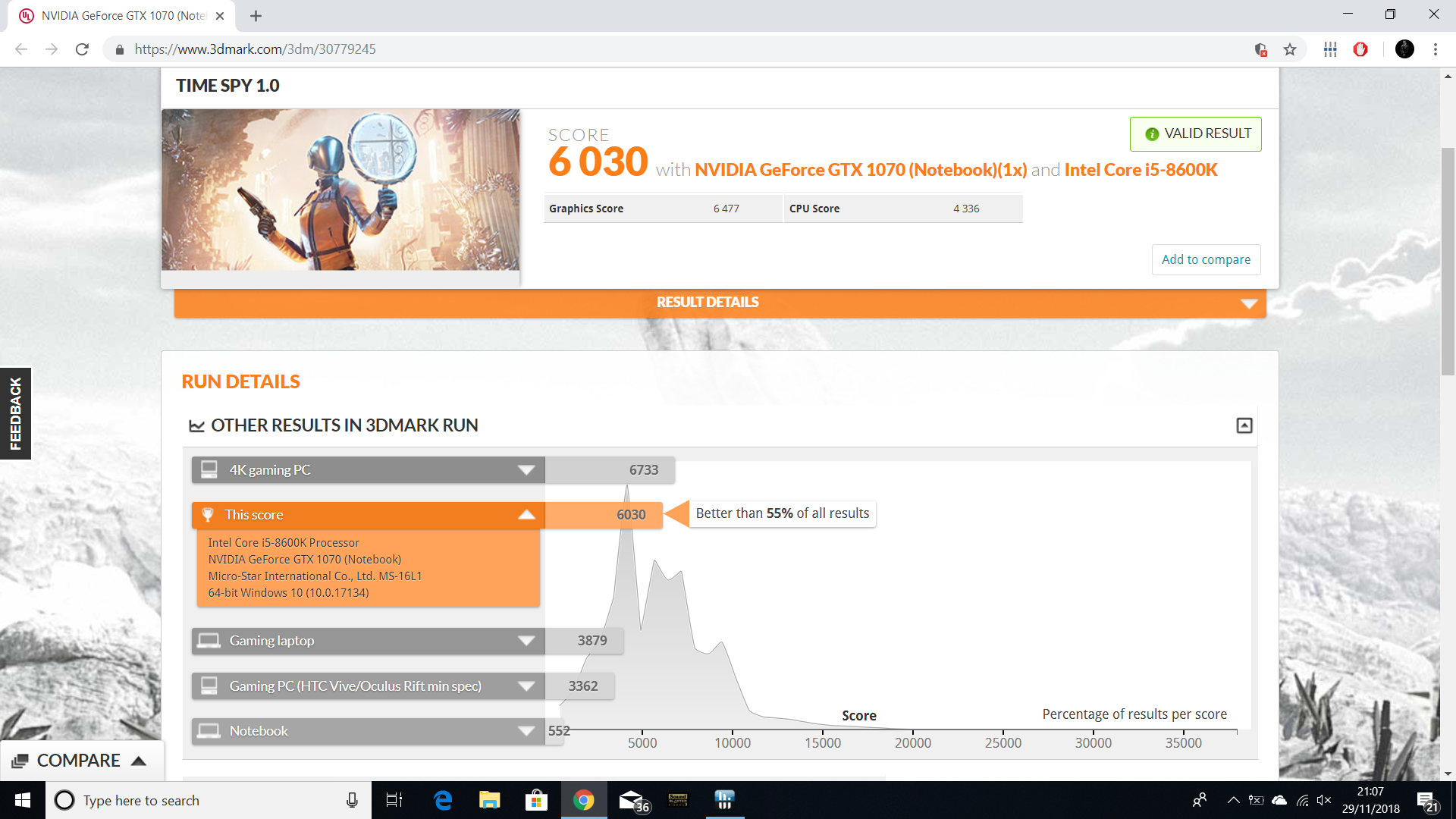Open a new browser tab
1456x819 pixels.
click(256, 16)
